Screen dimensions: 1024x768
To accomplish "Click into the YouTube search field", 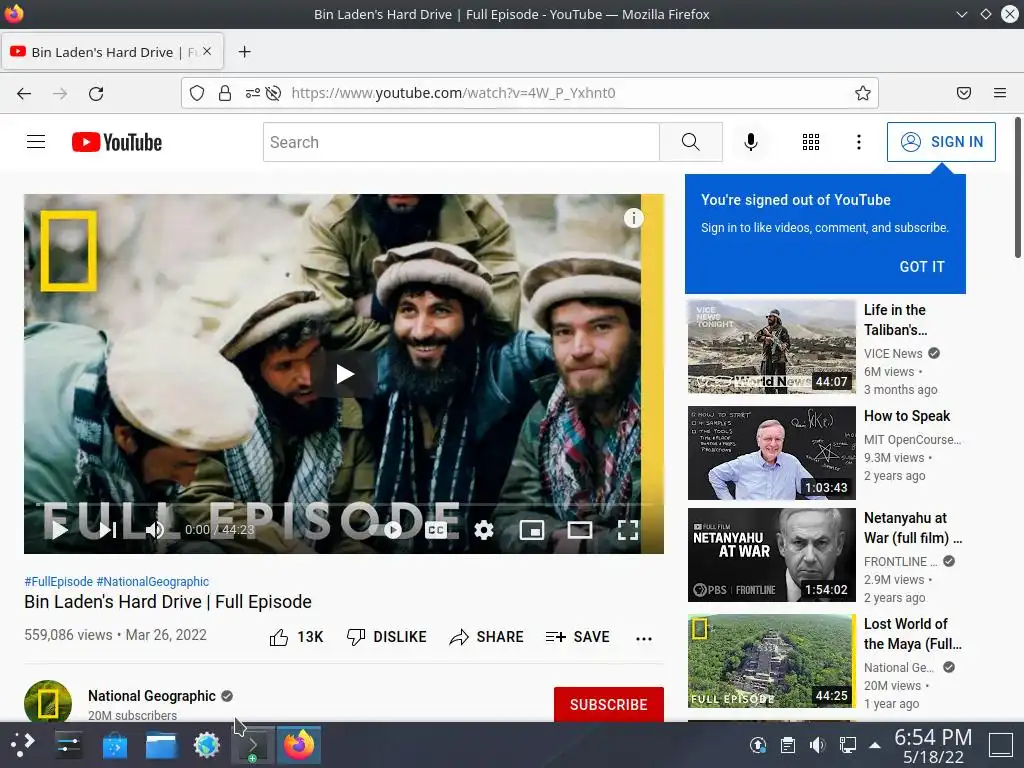I will point(461,142).
